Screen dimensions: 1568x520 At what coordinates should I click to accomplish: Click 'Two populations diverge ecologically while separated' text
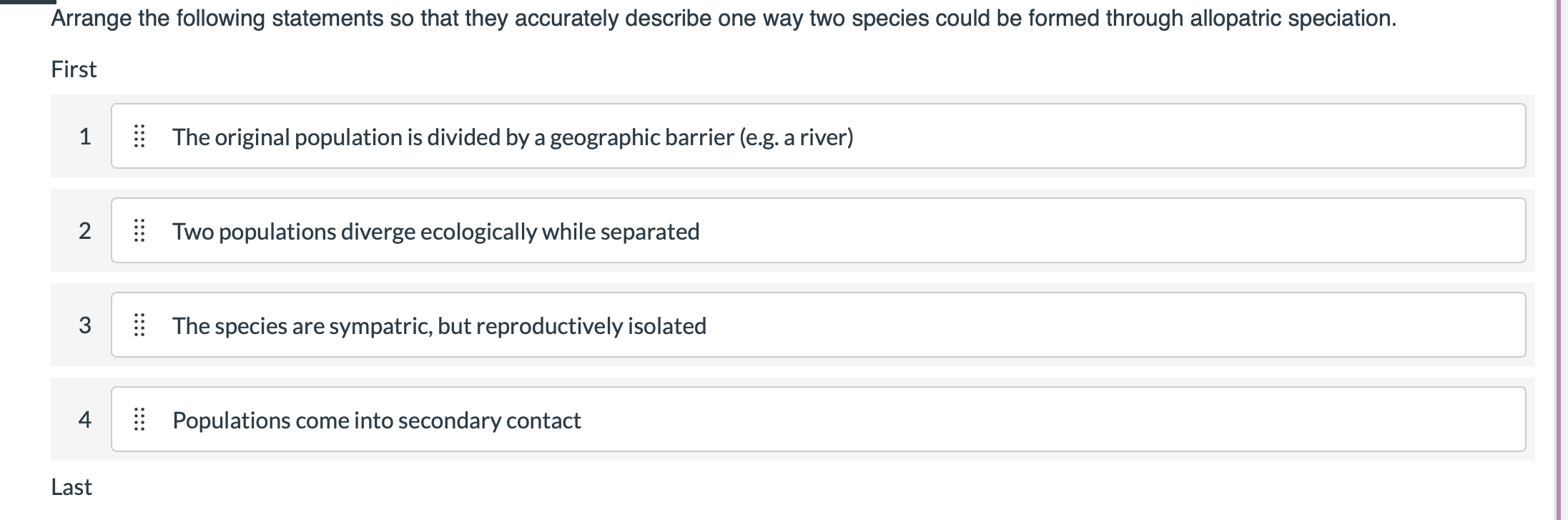435,232
